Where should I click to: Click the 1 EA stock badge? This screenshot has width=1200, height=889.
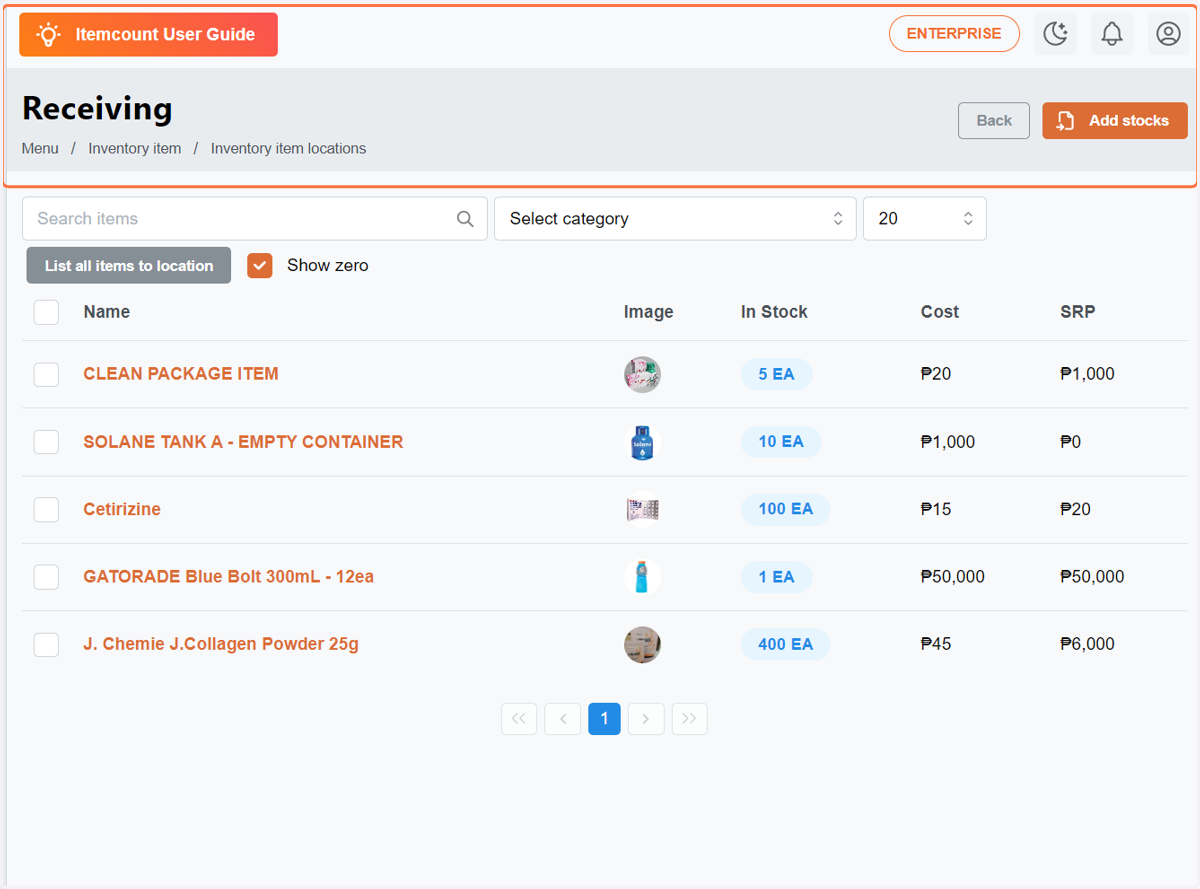pyautogui.click(x=776, y=577)
